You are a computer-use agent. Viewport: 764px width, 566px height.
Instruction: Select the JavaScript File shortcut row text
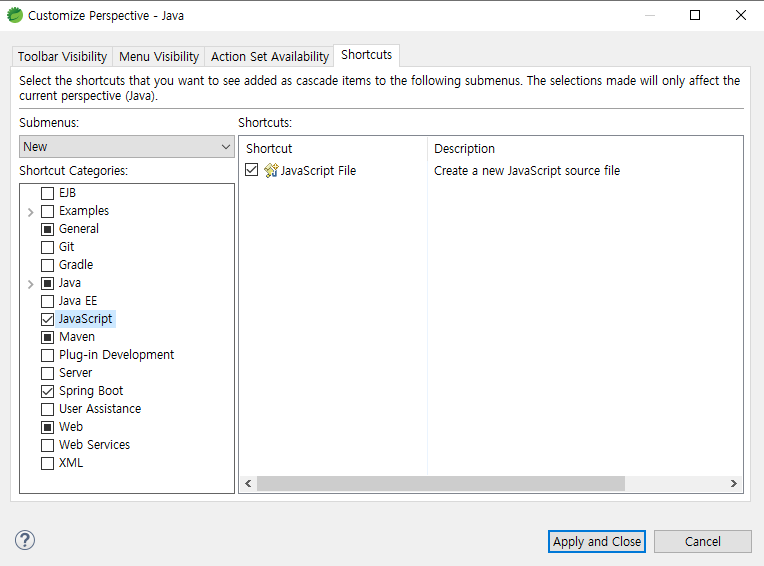(x=318, y=171)
